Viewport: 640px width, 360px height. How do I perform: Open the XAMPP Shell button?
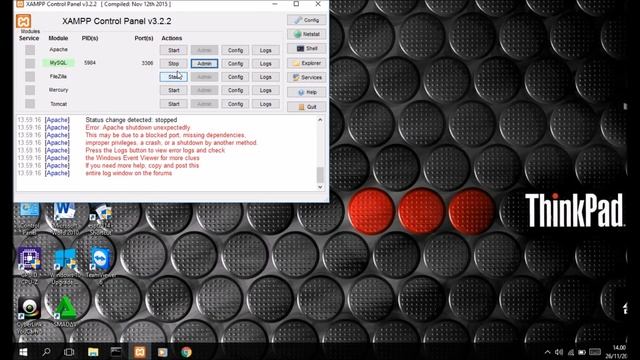307,49
